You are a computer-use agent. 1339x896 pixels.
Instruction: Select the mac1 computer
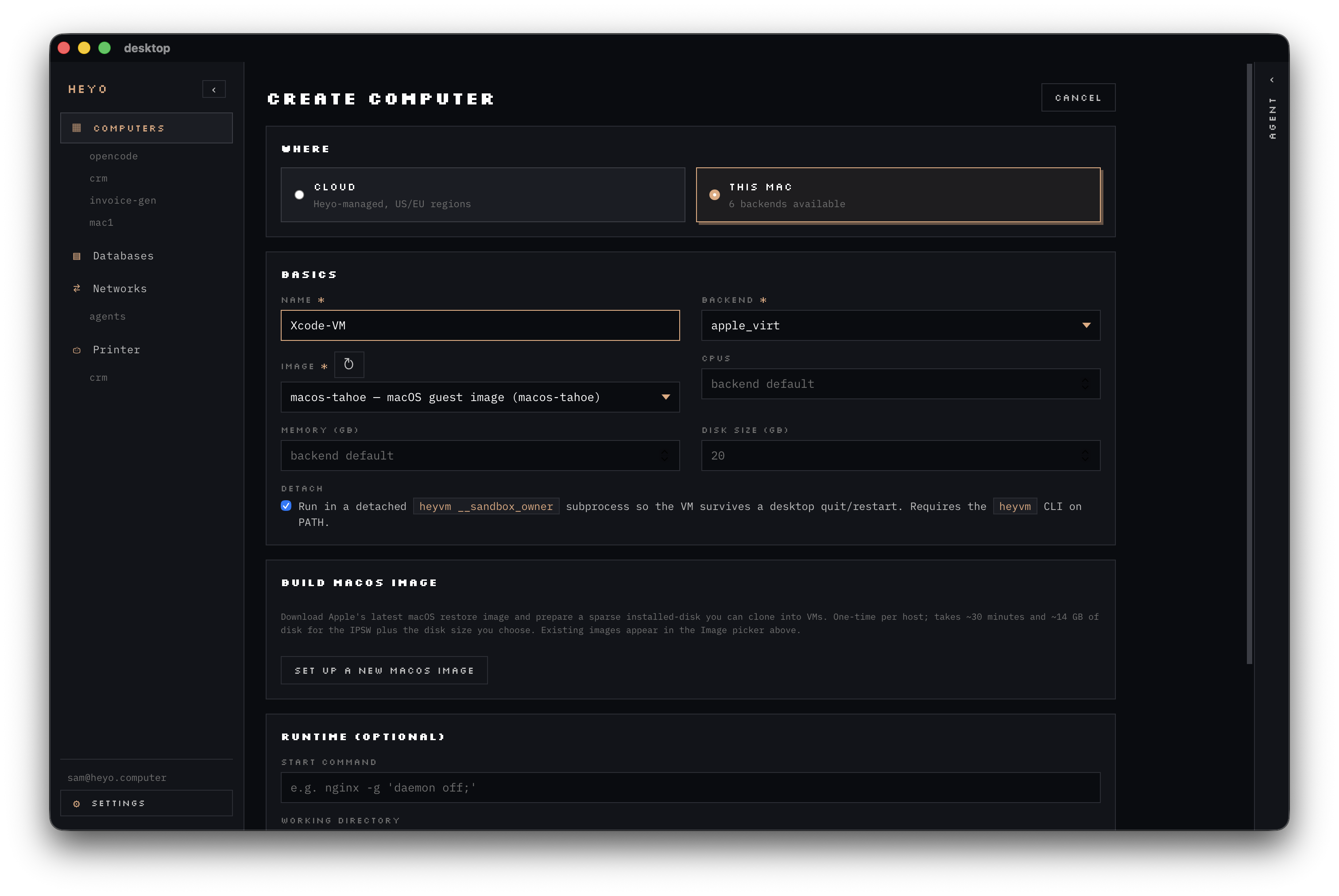[x=101, y=223]
